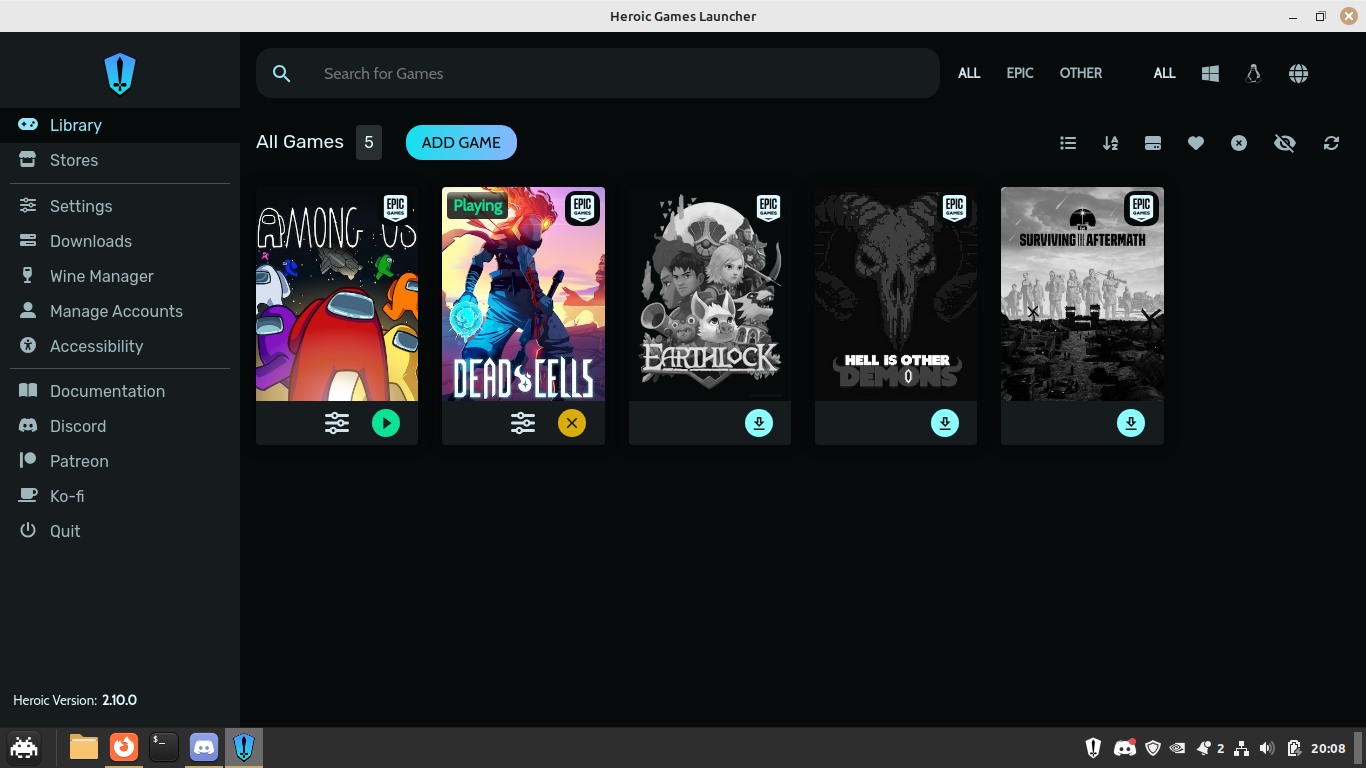Open Settings from the sidebar
The height and width of the screenshot is (768, 1366).
click(120, 206)
